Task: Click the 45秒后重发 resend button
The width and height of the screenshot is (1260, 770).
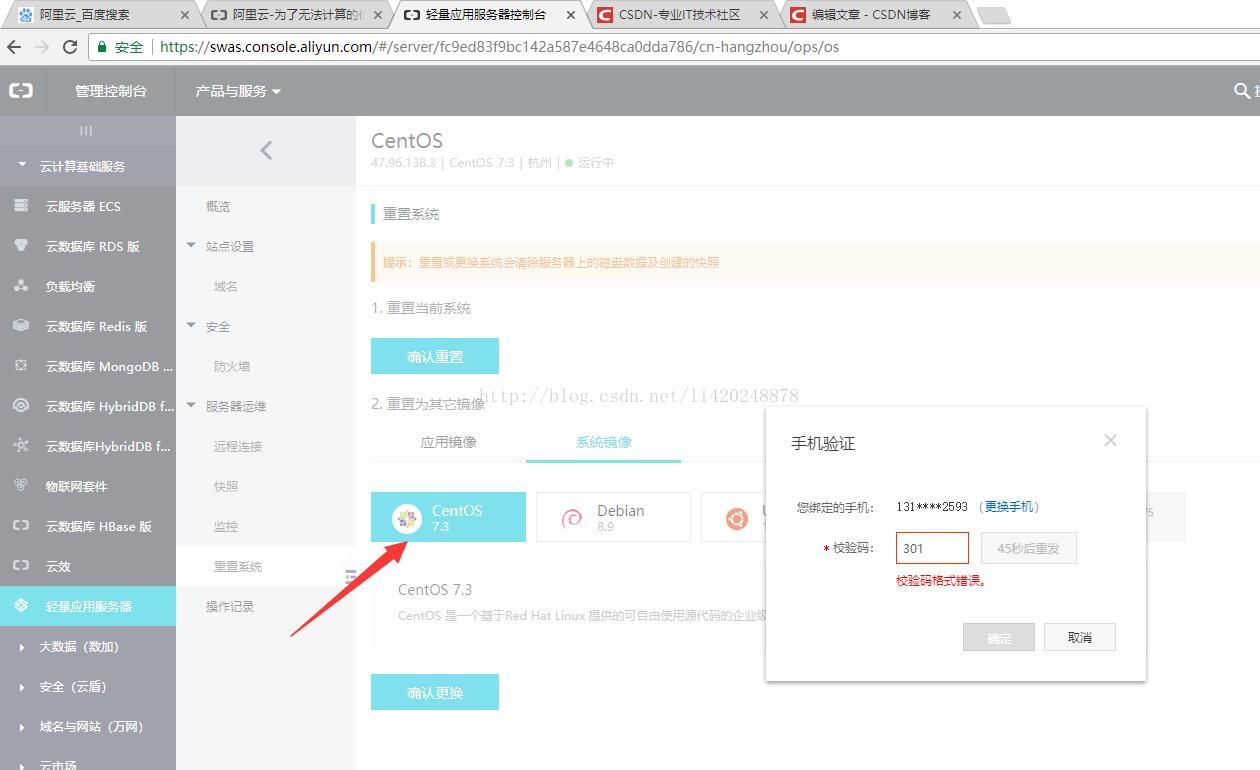Action: (1028, 548)
